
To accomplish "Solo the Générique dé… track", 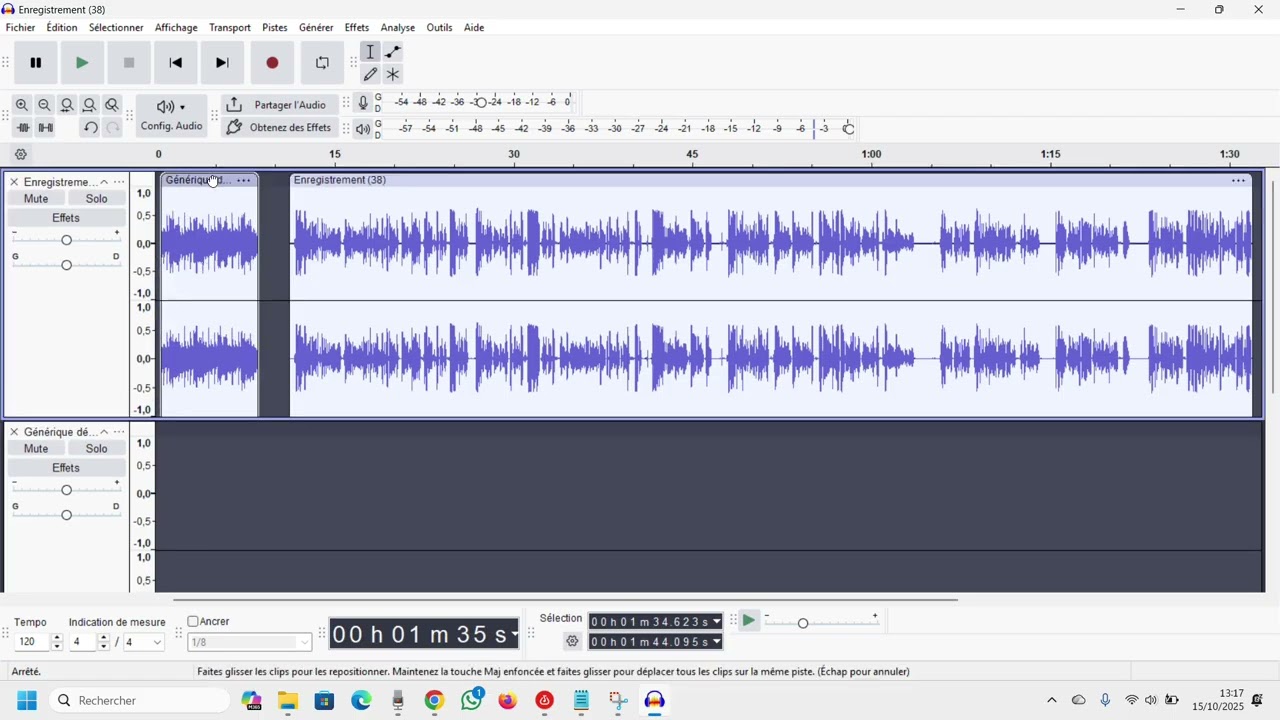I will pos(97,449).
